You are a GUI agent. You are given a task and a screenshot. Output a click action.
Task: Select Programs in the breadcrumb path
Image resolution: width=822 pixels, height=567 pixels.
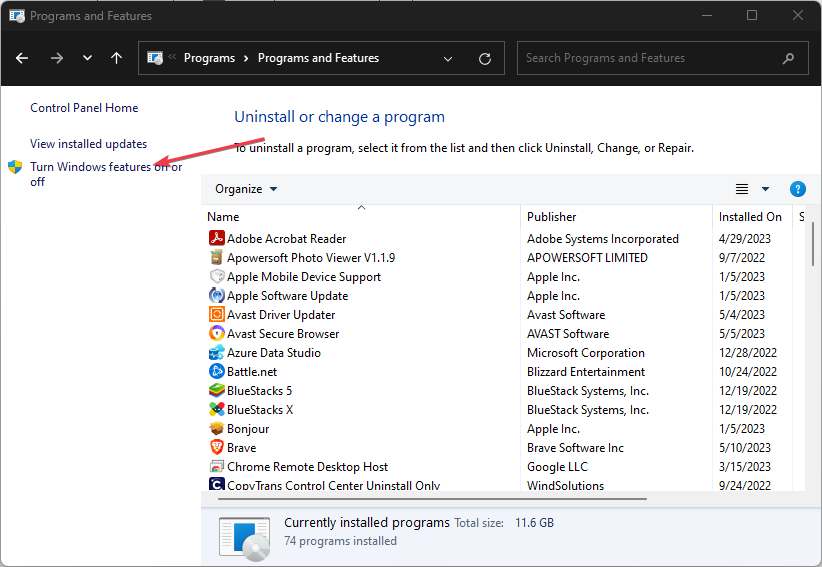point(209,58)
